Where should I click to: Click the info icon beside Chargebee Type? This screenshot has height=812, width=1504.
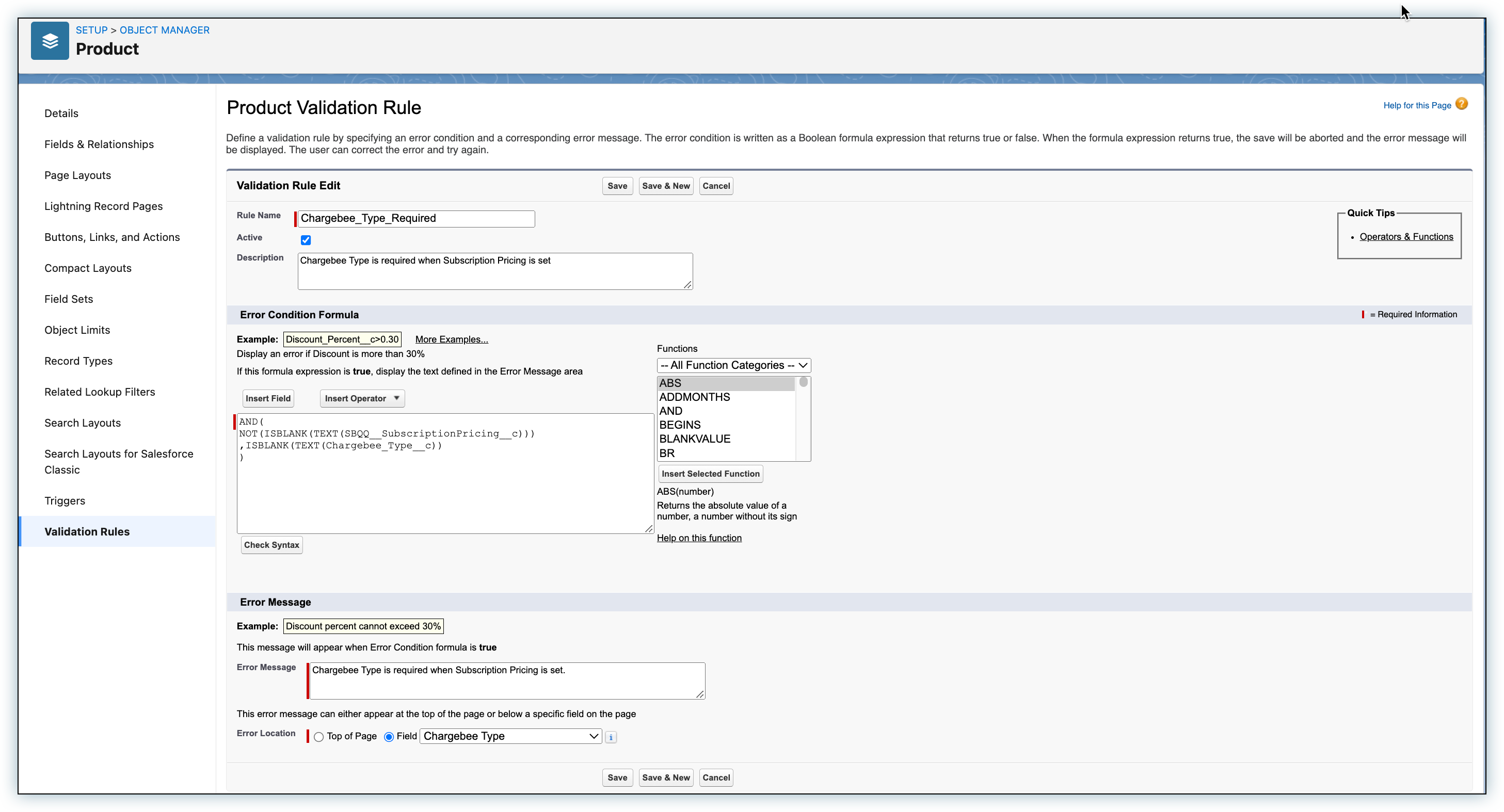click(611, 737)
